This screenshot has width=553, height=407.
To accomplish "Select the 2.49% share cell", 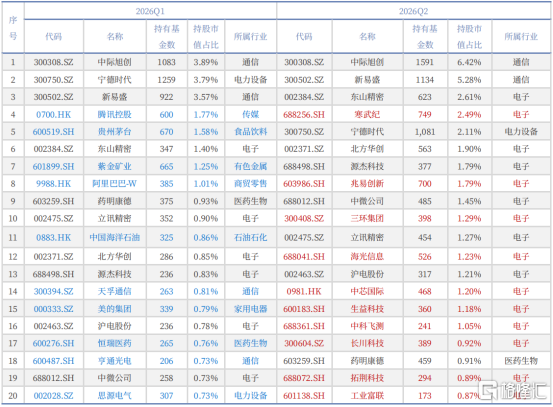I will pyautogui.click(x=469, y=115).
